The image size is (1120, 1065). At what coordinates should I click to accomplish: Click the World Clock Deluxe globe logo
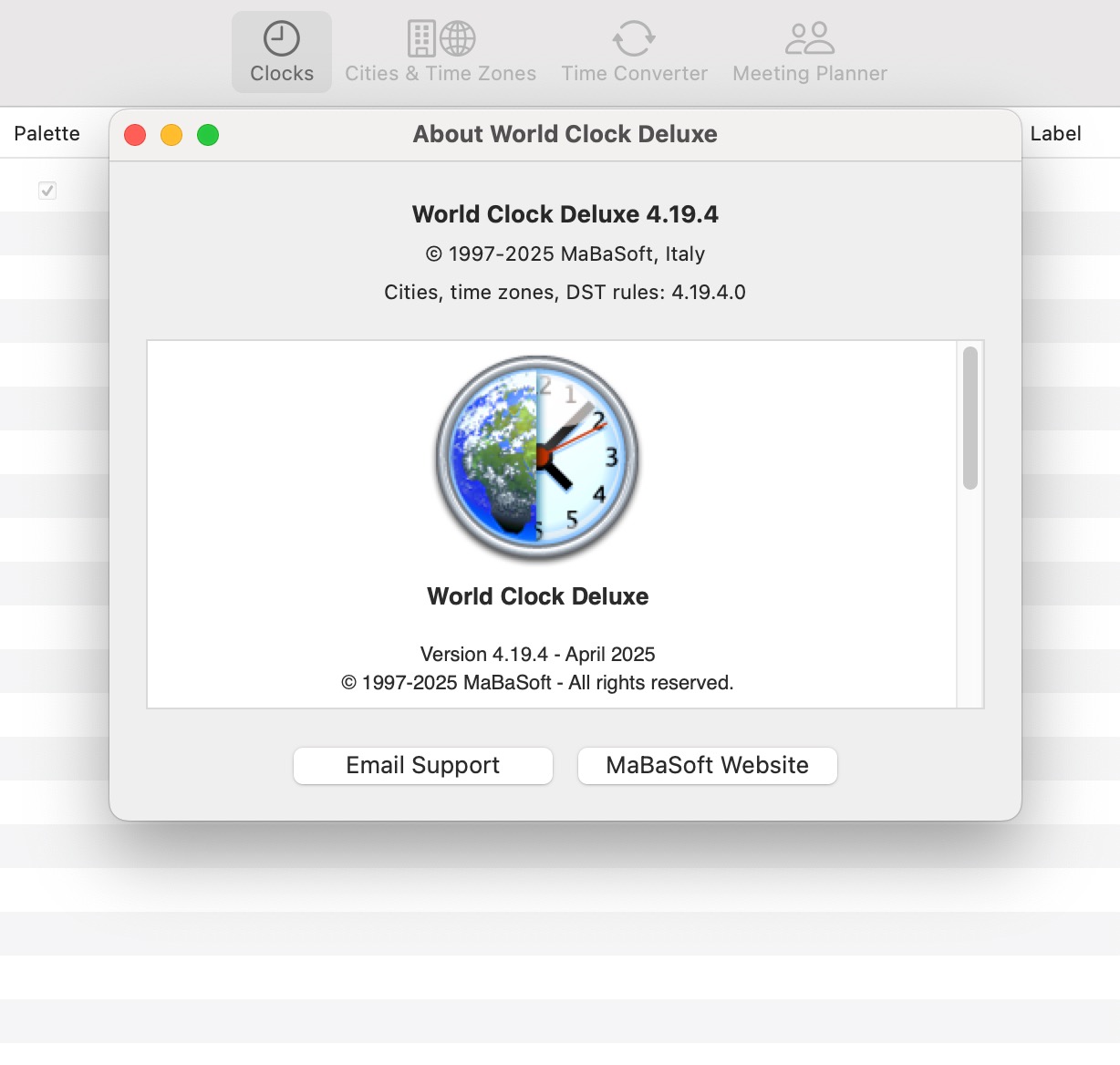coord(537,458)
